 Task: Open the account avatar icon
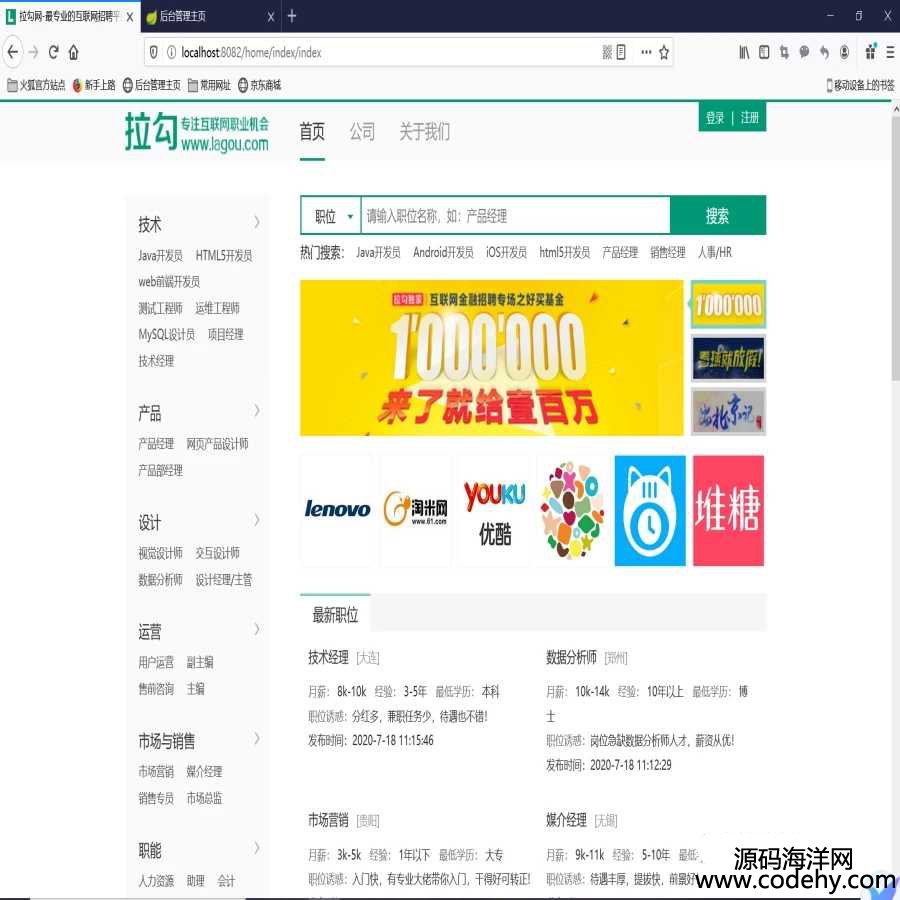pyautogui.click(x=844, y=52)
